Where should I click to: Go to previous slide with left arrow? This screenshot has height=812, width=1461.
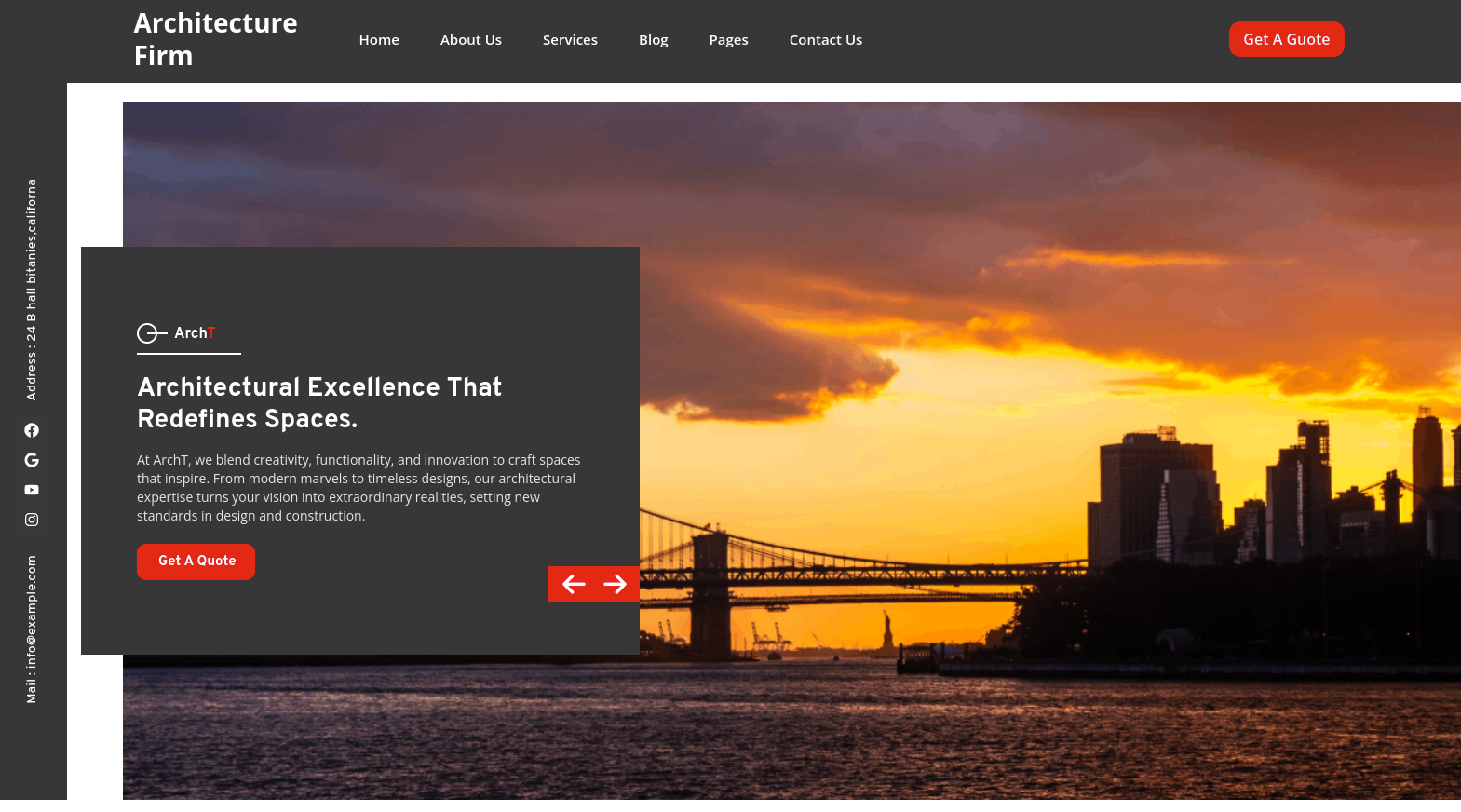[574, 584]
